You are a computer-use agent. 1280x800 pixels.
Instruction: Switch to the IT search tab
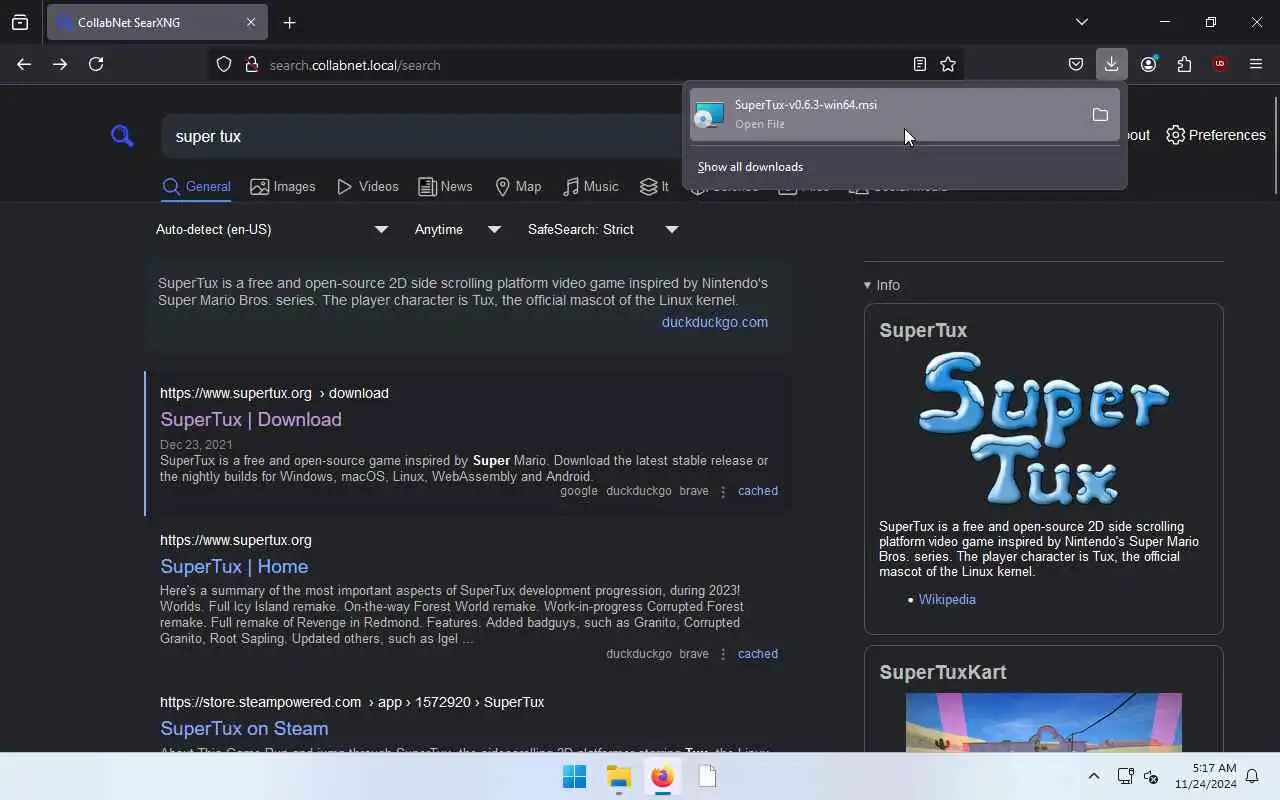655,187
